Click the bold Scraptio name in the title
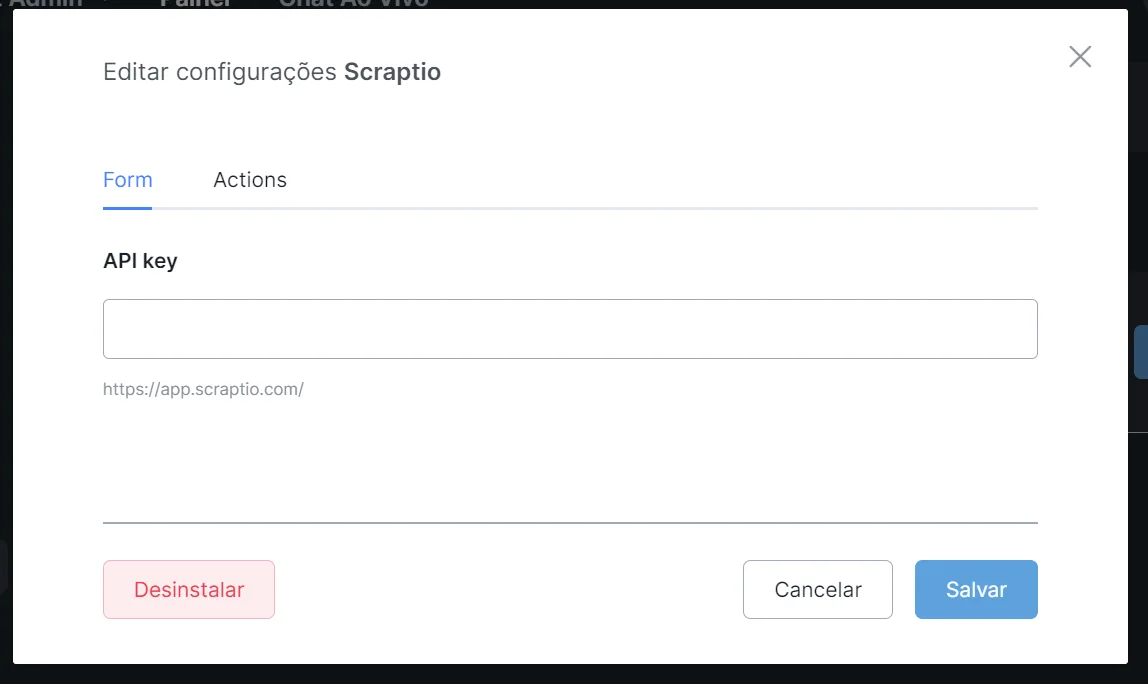The height and width of the screenshot is (684, 1148). tap(392, 72)
